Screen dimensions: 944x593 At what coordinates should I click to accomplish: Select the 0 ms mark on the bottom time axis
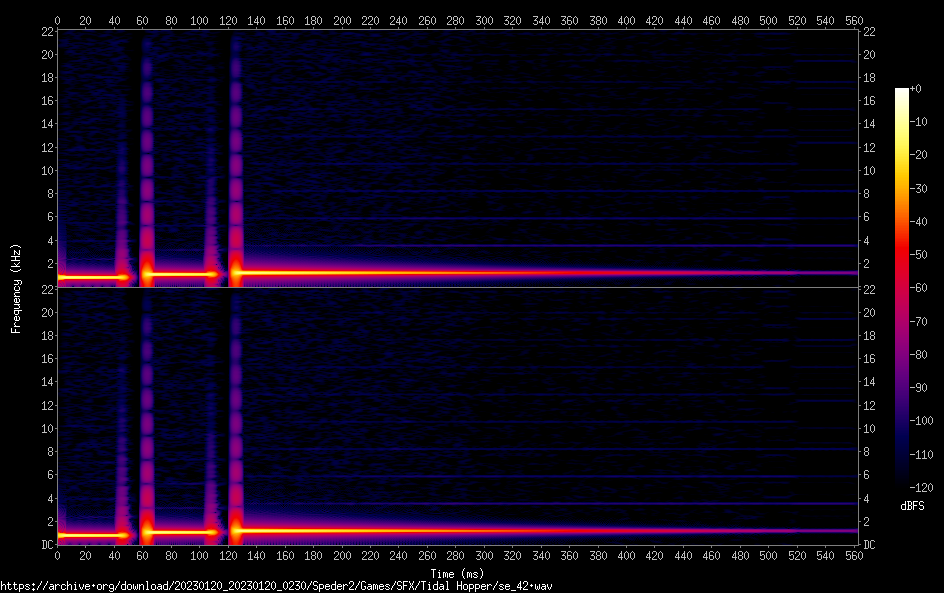click(x=58, y=556)
